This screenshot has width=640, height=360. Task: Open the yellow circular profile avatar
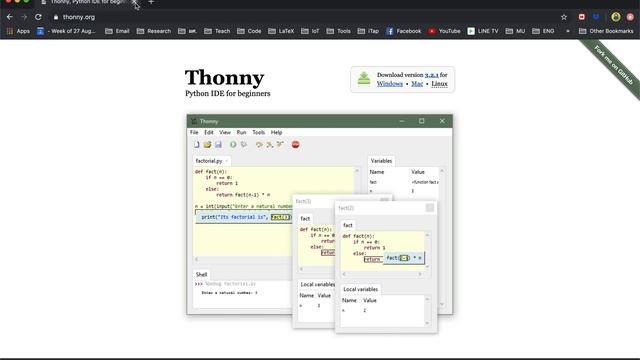coord(616,17)
